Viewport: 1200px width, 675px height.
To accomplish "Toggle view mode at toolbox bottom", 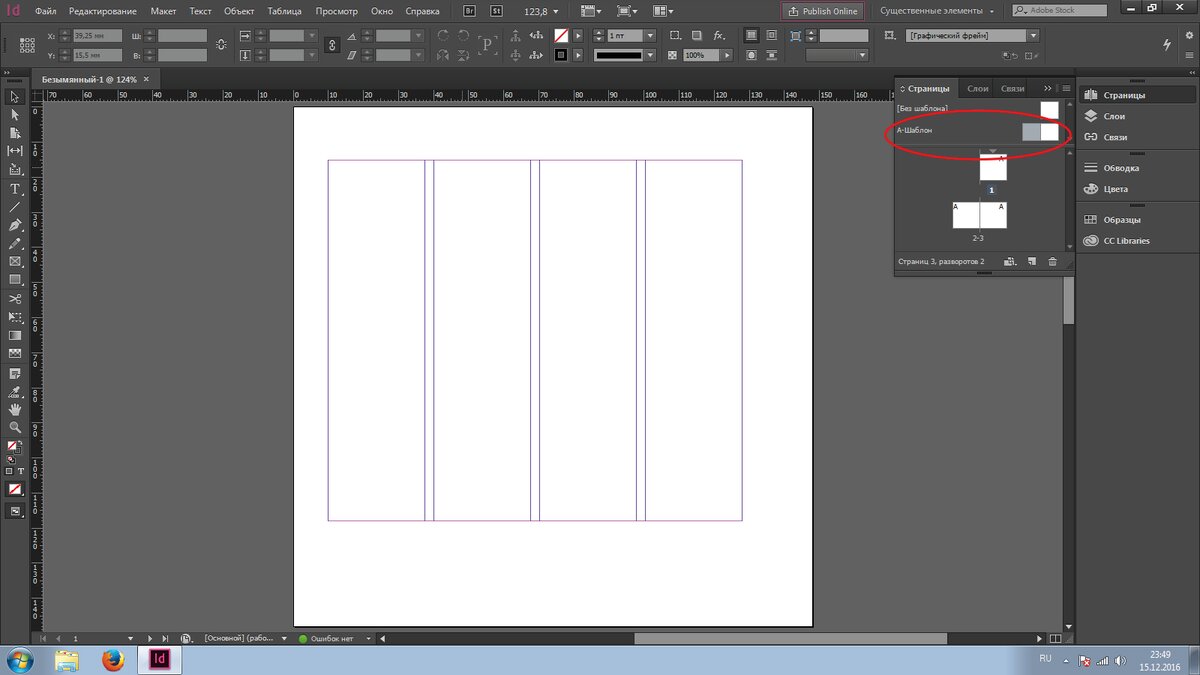I will [15, 511].
